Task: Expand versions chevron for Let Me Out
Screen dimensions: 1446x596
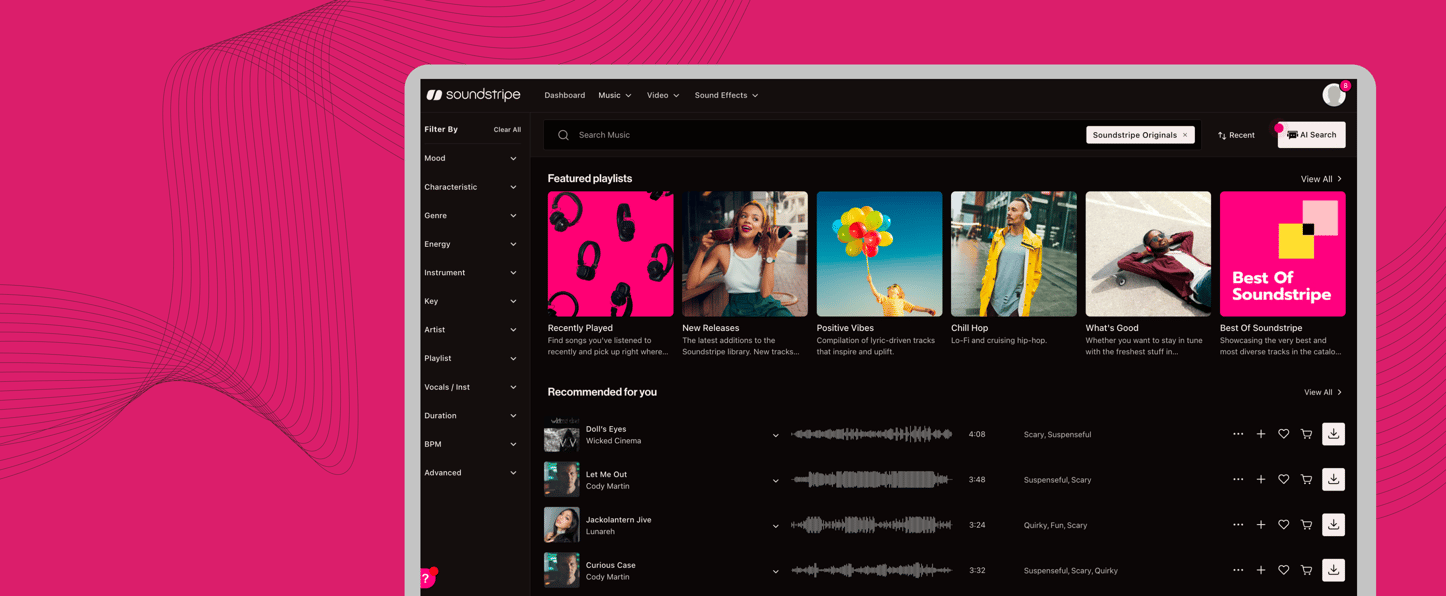Action: [x=775, y=481]
